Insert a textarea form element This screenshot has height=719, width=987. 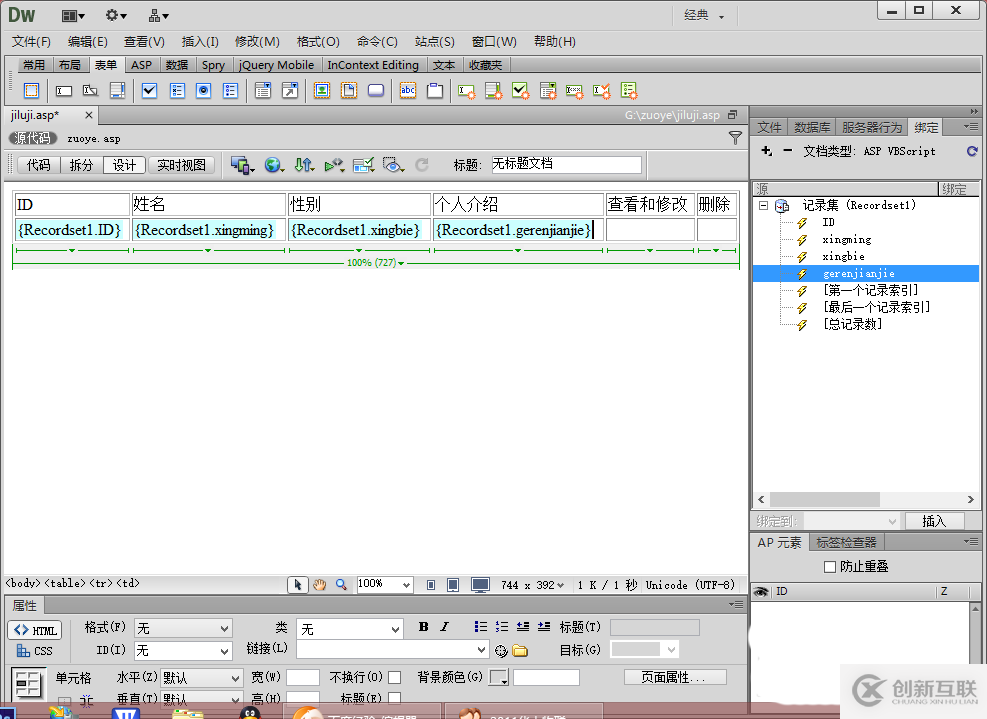click(x=117, y=91)
